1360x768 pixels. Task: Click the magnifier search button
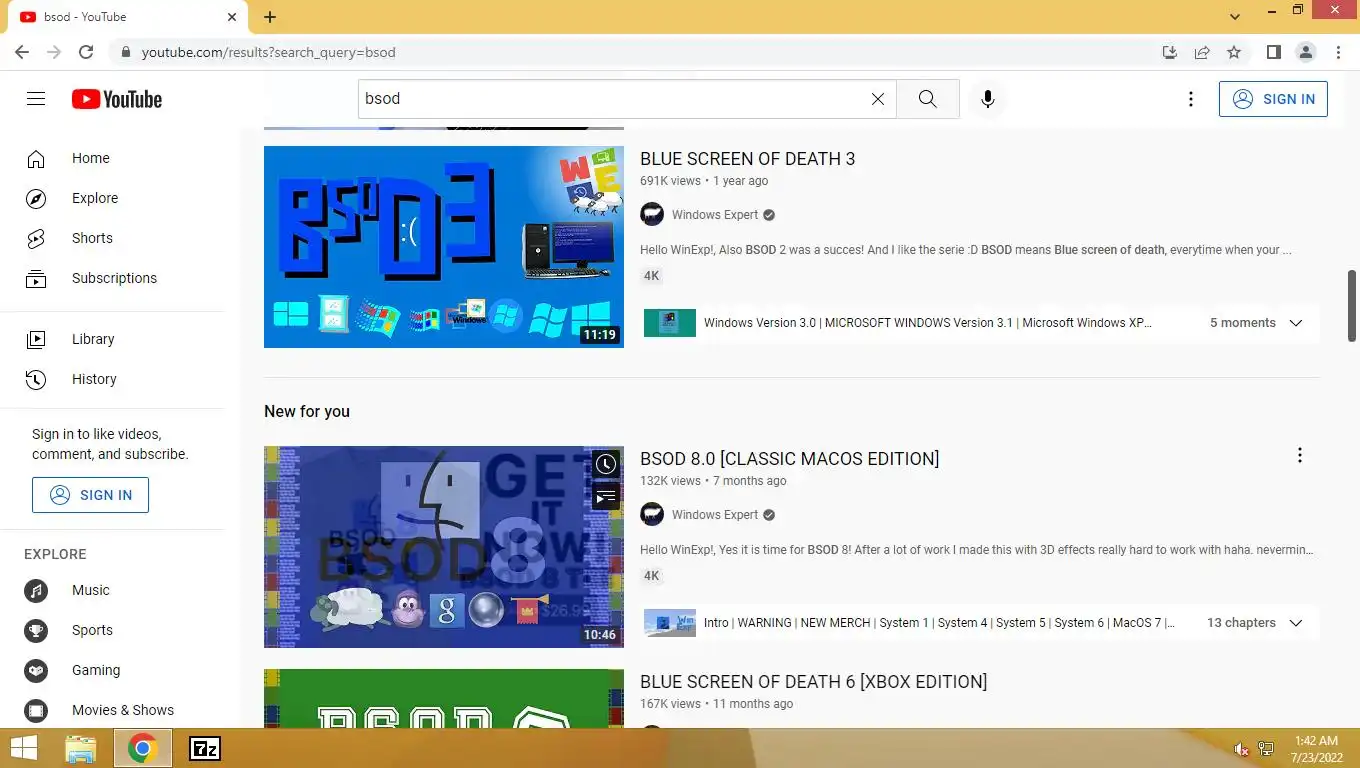[927, 99]
